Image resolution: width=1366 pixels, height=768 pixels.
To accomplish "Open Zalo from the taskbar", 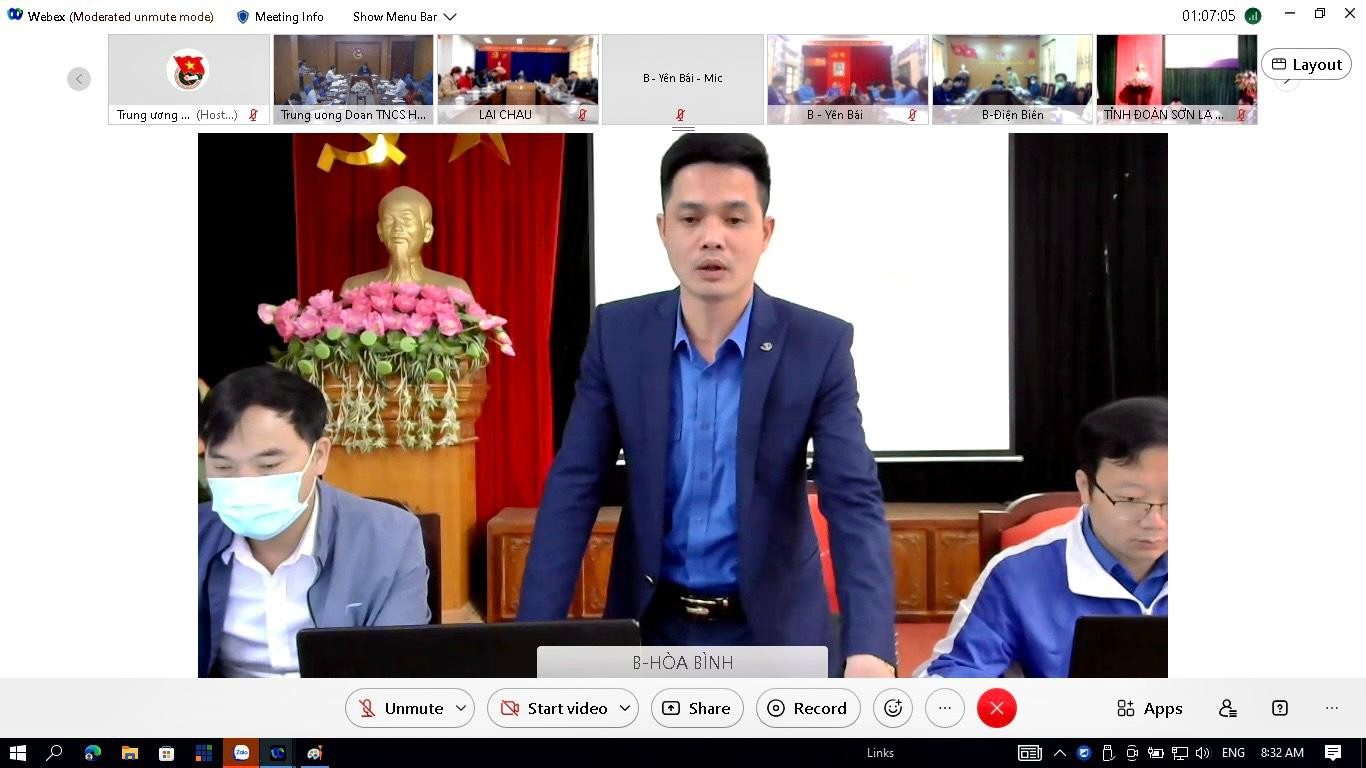I will point(241,753).
